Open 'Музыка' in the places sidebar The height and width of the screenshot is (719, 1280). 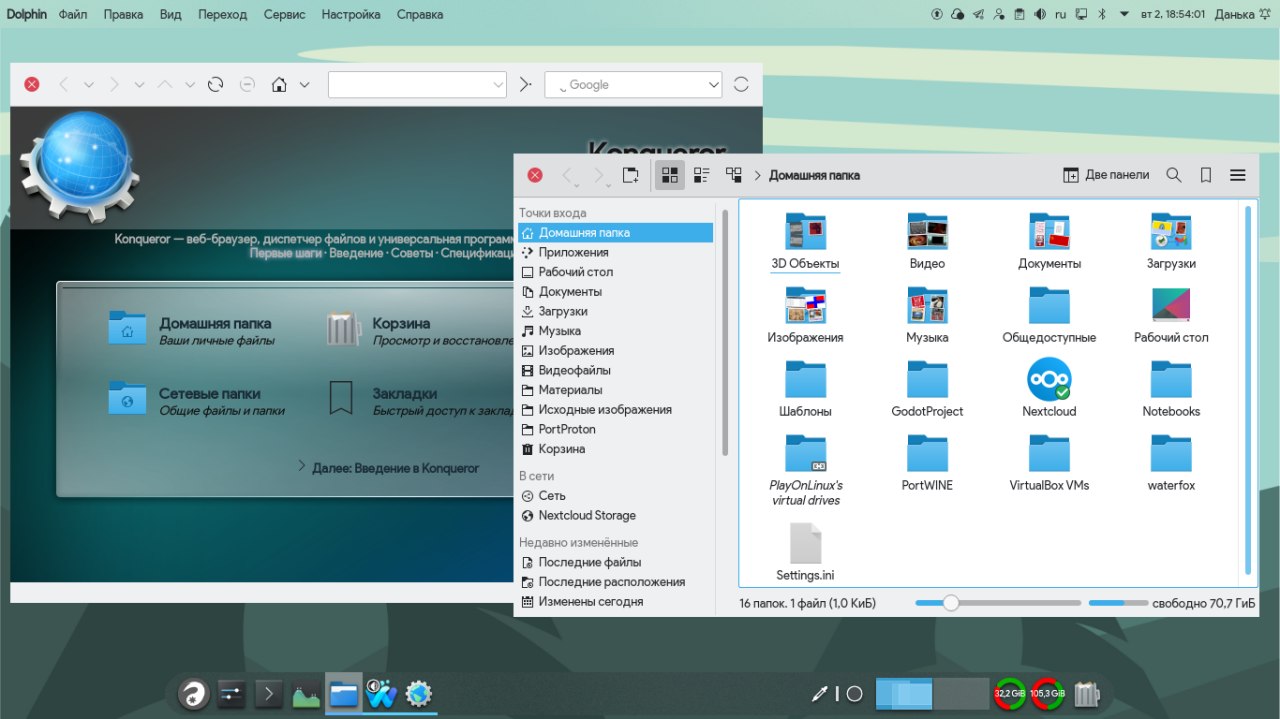point(615,331)
